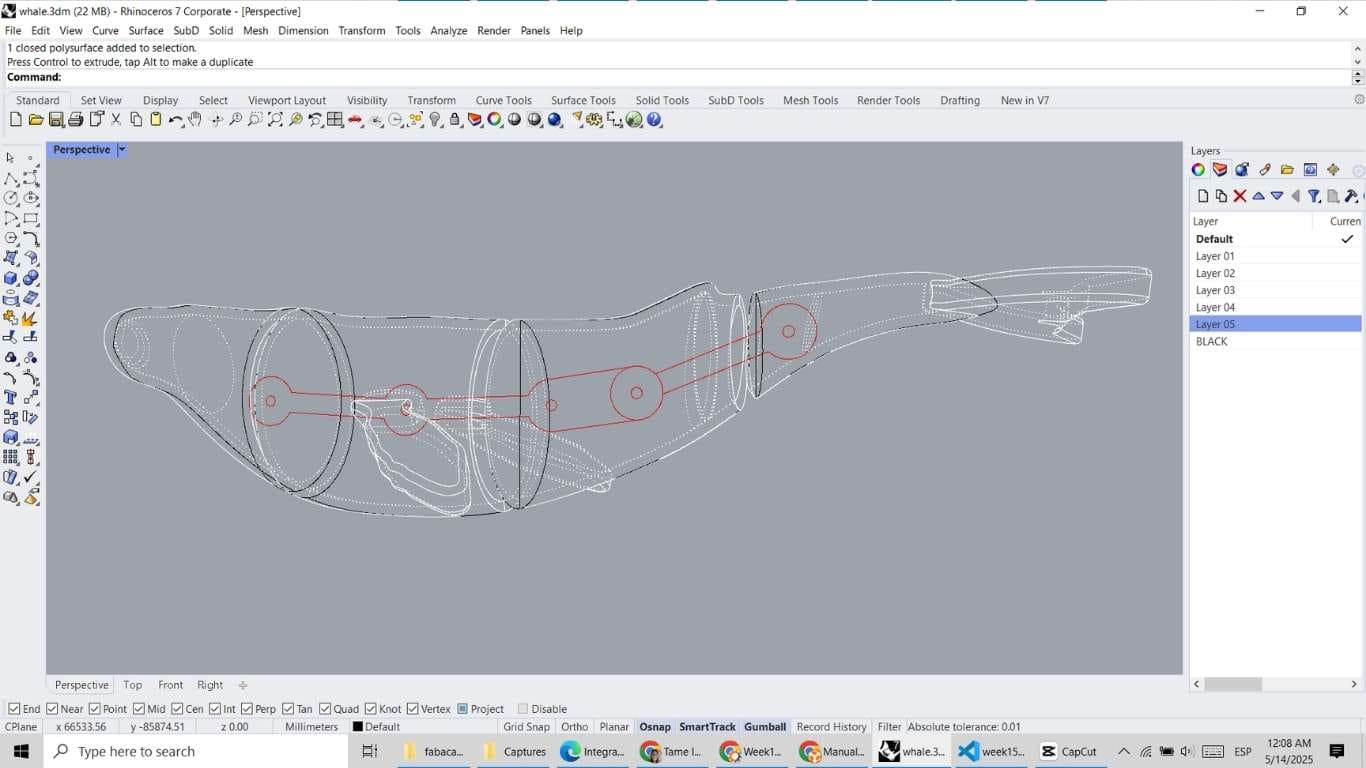Image resolution: width=1366 pixels, height=768 pixels.
Task: Select the Points tool in left sidebar
Action: [x=31, y=158]
